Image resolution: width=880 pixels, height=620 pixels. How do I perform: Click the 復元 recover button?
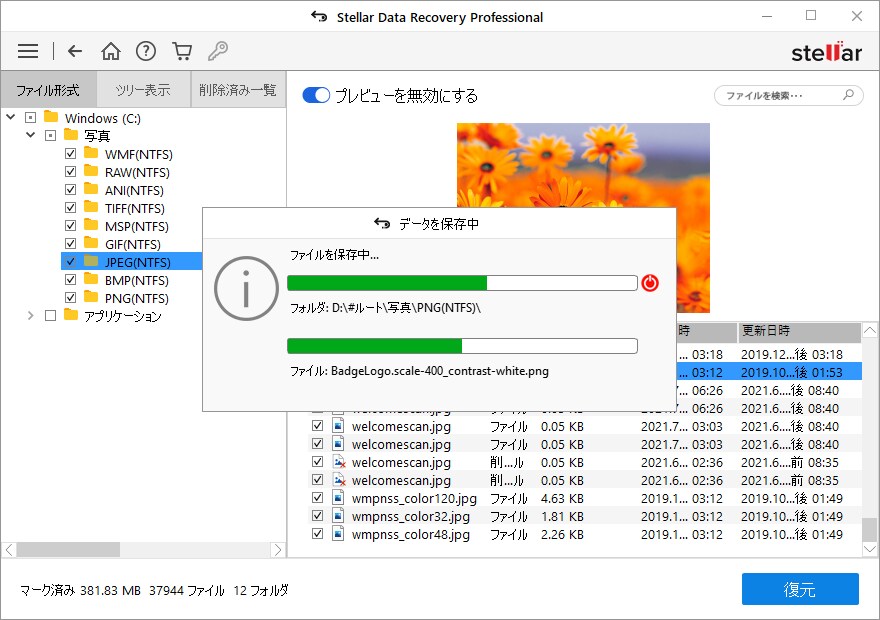tap(800, 589)
